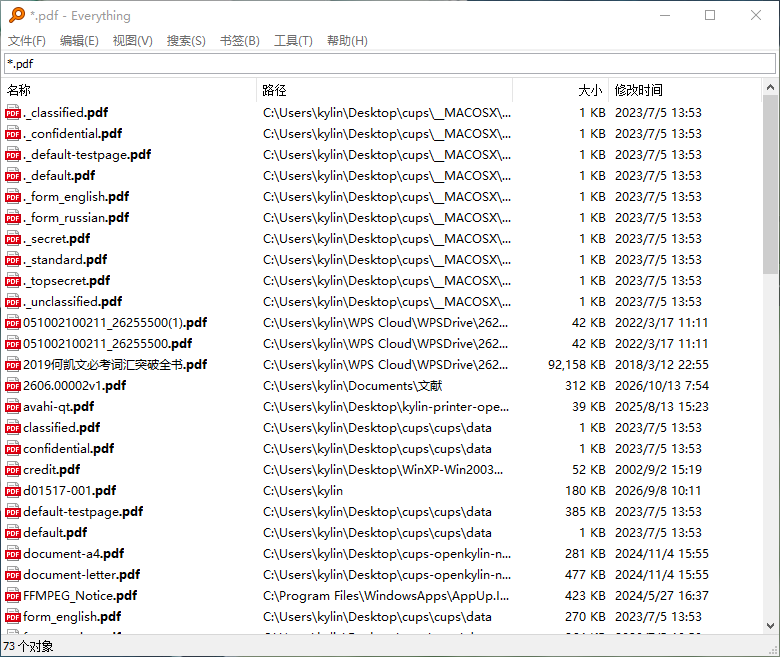Click modified date 2025/8/13 15:23
The image size is (780, 657).
pos(662,407)
